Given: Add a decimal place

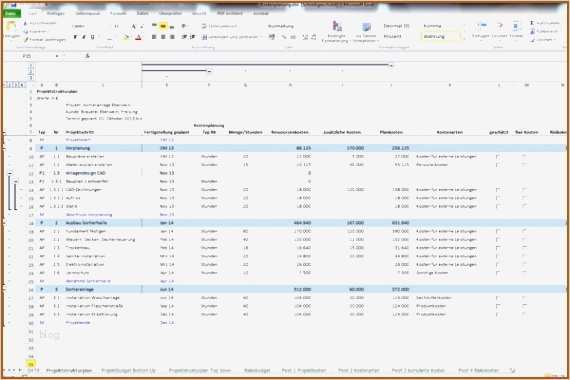Looking at the screenshot, I should tap(305, 37).
